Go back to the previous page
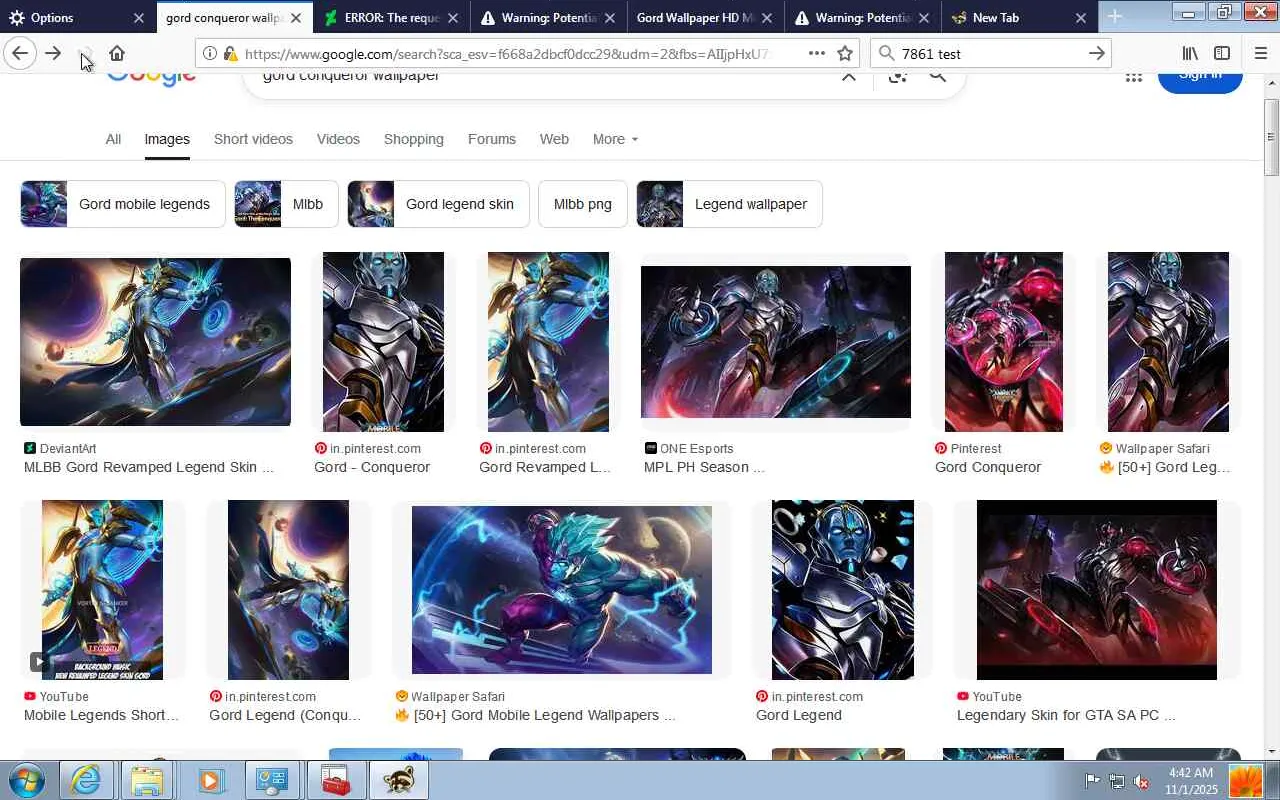This screenshot has width=1280, height=800. pos(20,53)
